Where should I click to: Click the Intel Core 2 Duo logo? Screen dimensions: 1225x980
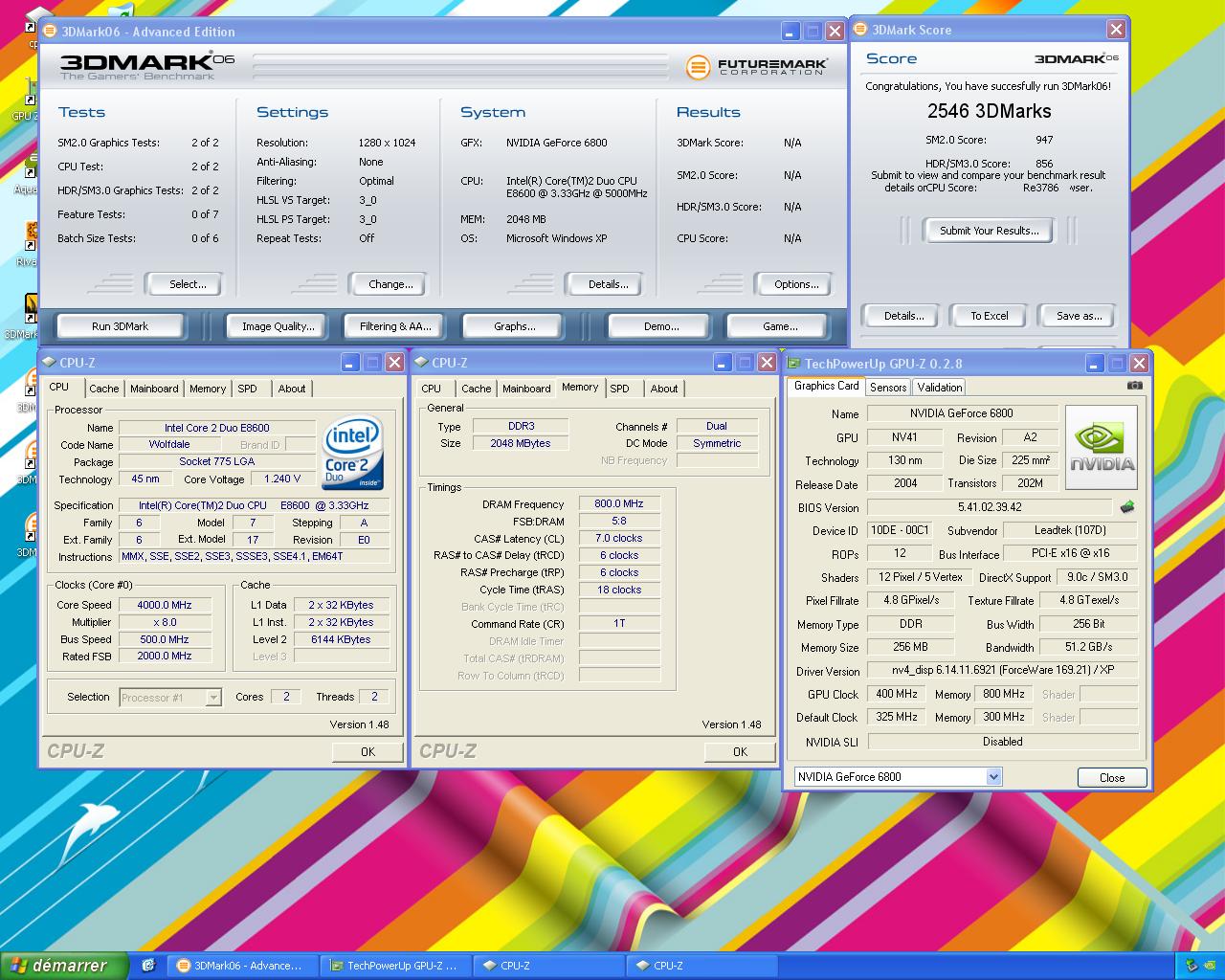coord(353,452)
